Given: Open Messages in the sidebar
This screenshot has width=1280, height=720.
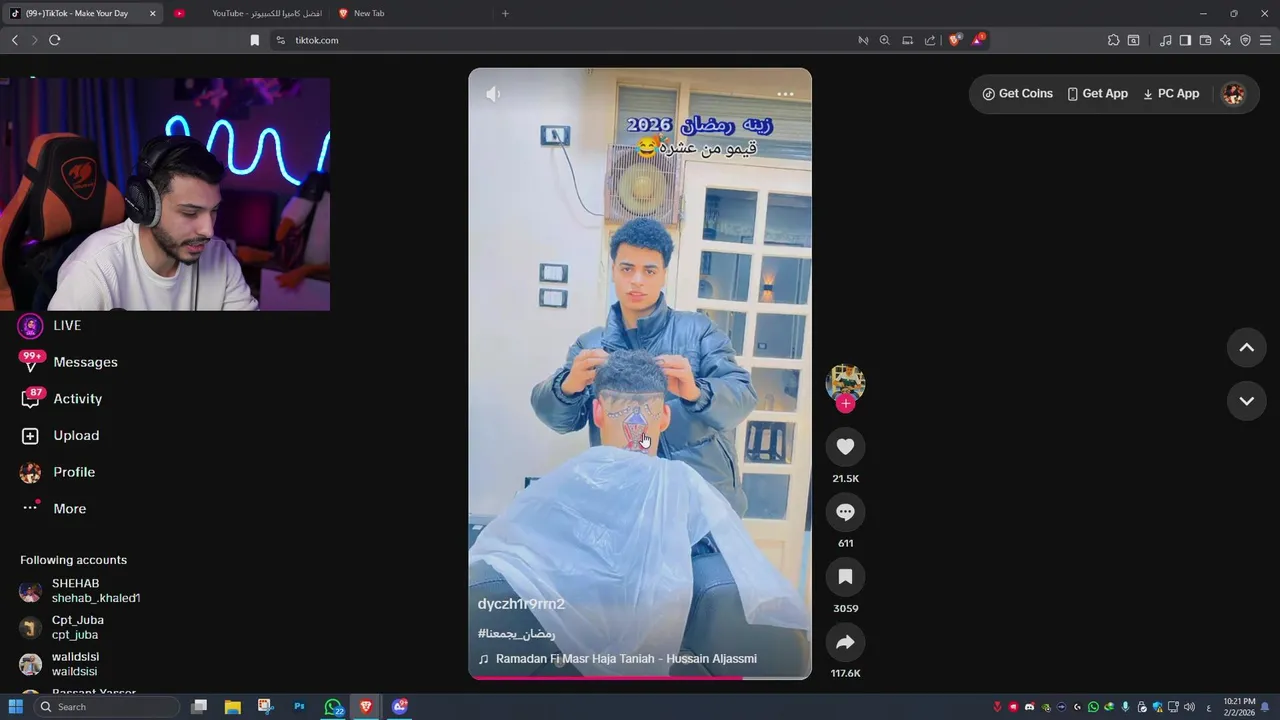Looking at the screenshot, I should coord(68,362).
